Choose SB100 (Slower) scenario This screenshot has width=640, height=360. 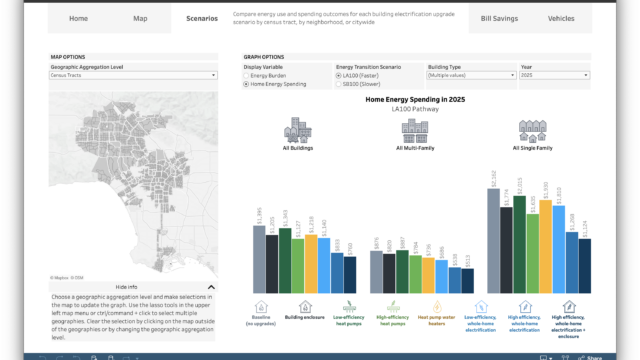coord(338,84)
